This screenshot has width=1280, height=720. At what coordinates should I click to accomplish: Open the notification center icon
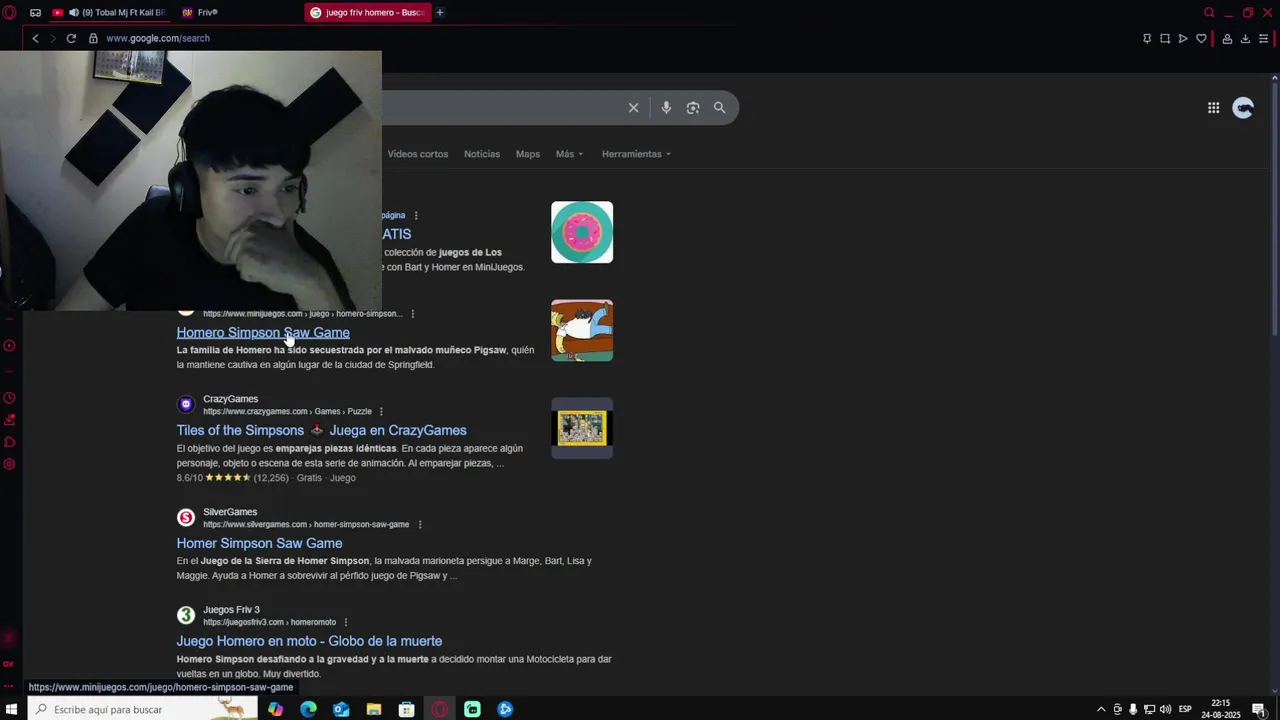tap(1259, 709)
